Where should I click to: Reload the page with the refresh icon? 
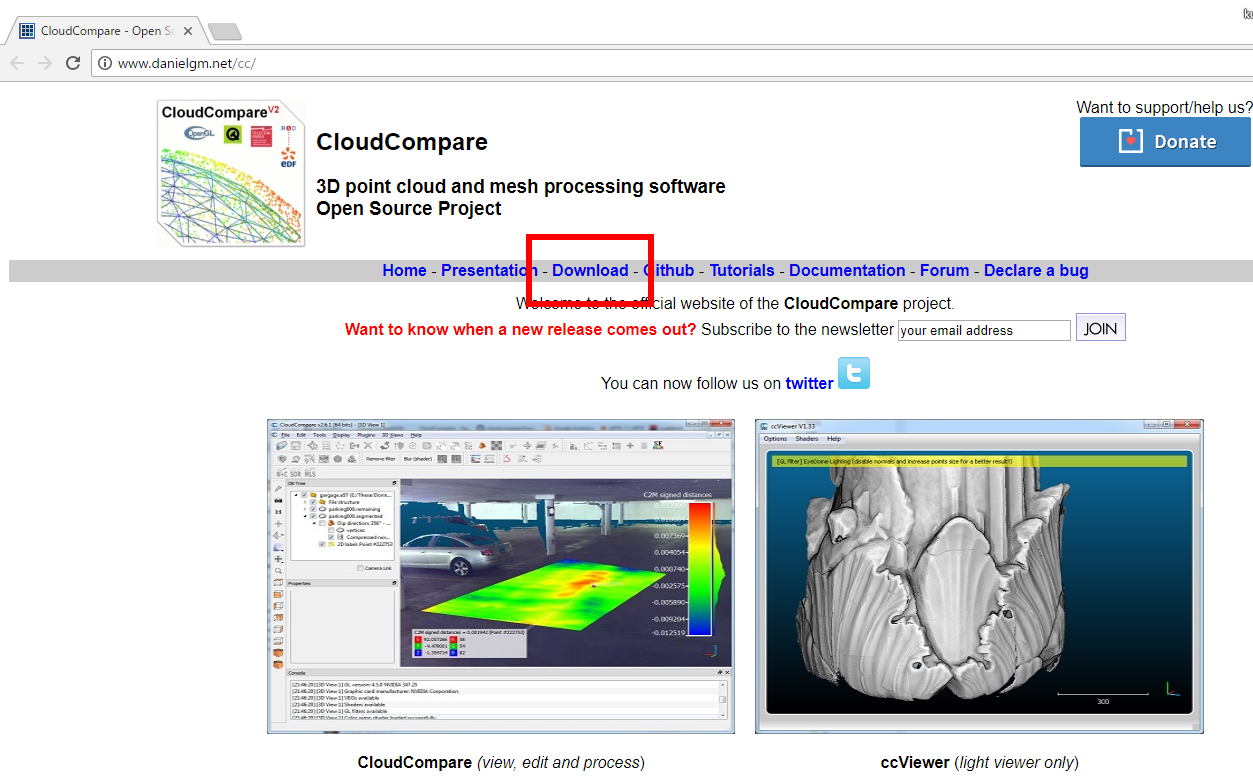coord(73,63)
